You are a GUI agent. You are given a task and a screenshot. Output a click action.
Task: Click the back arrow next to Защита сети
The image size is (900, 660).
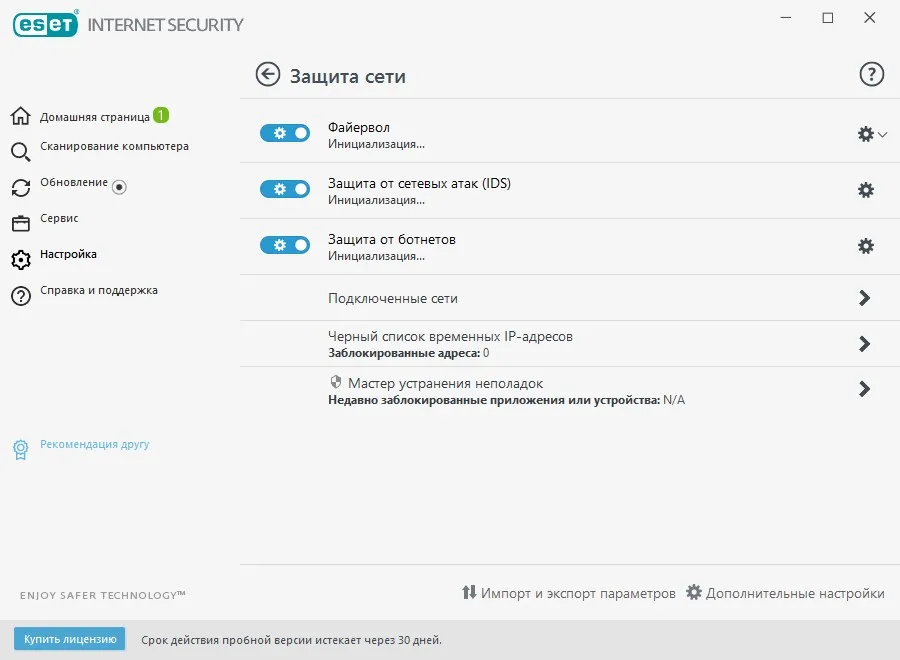(267, 75)
